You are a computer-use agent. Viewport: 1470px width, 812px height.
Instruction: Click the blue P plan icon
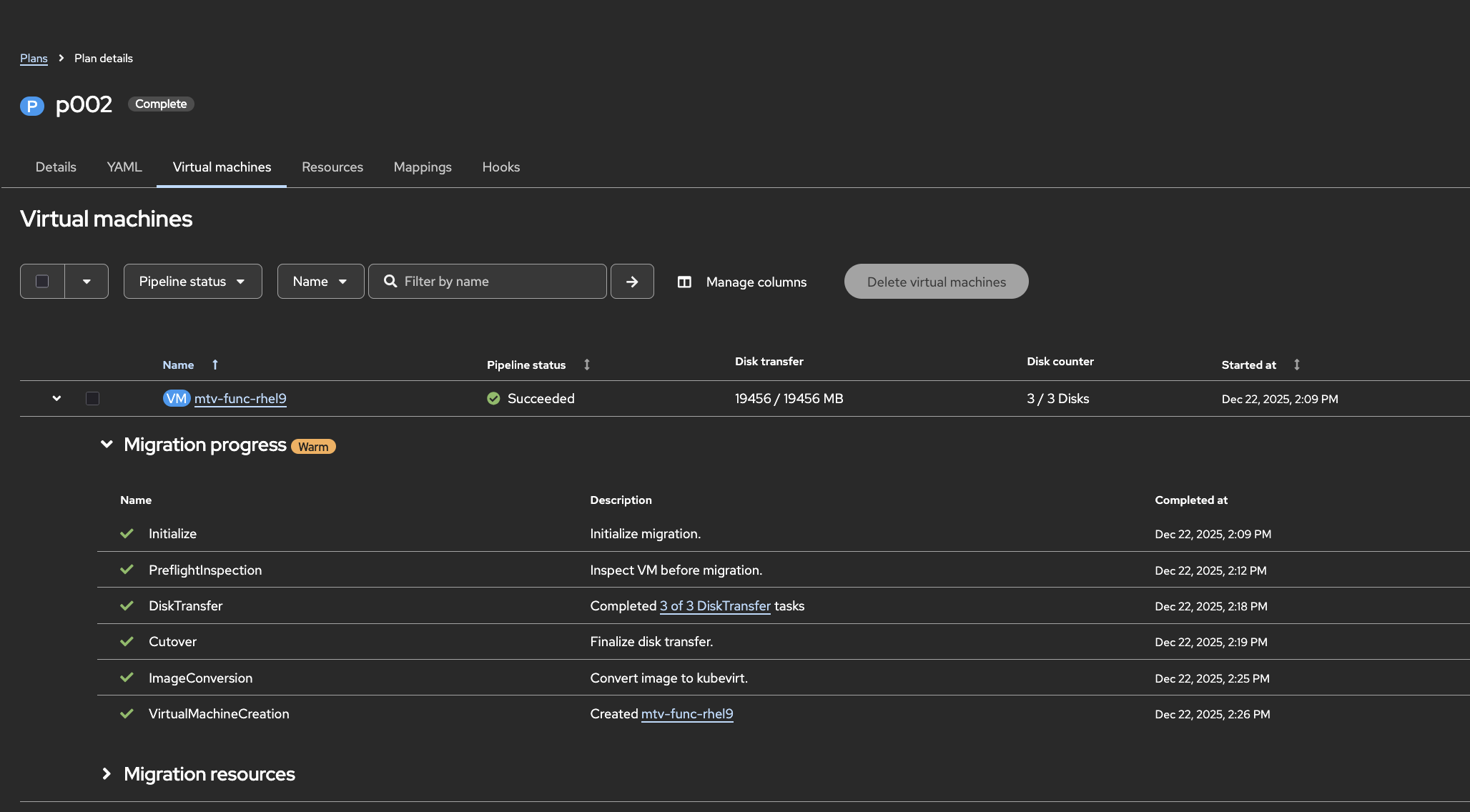tap(31, 106)
